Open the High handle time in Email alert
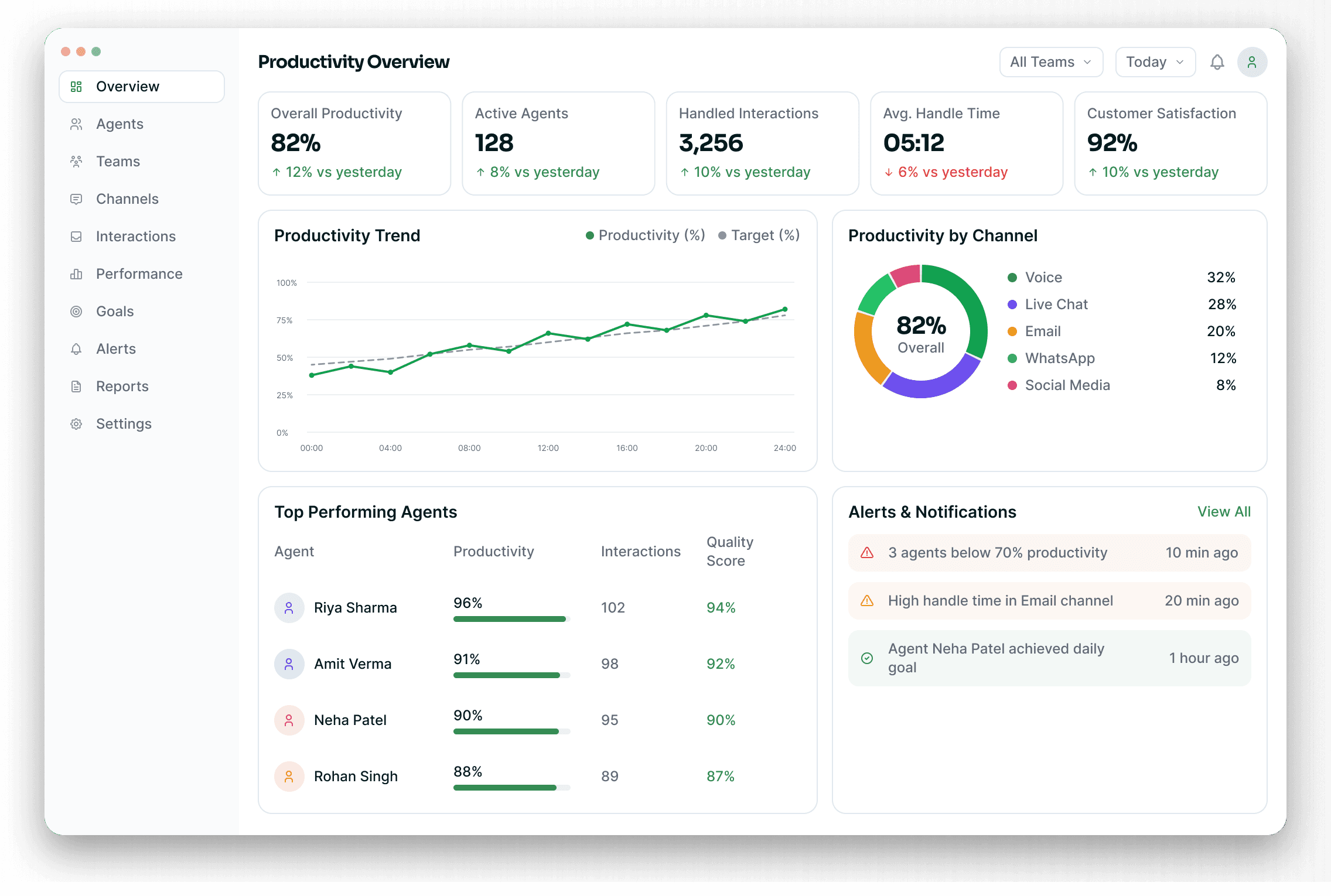Viewport: 1331px width, 896px height. click(1049, 601)
